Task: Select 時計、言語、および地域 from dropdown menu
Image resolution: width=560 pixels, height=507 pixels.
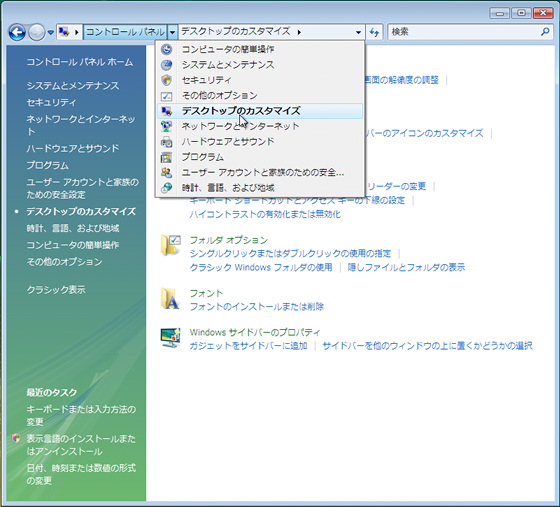Action: (260, 188)
